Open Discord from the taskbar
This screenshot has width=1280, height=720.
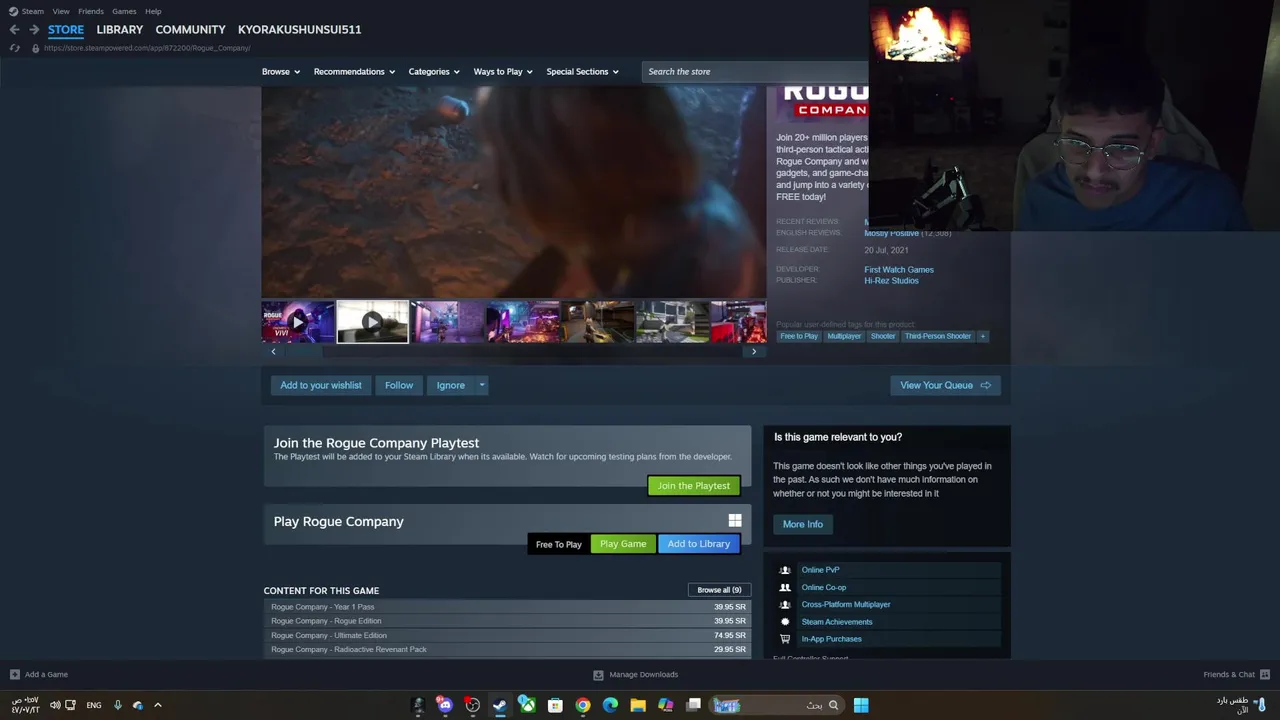pos(445,705)
